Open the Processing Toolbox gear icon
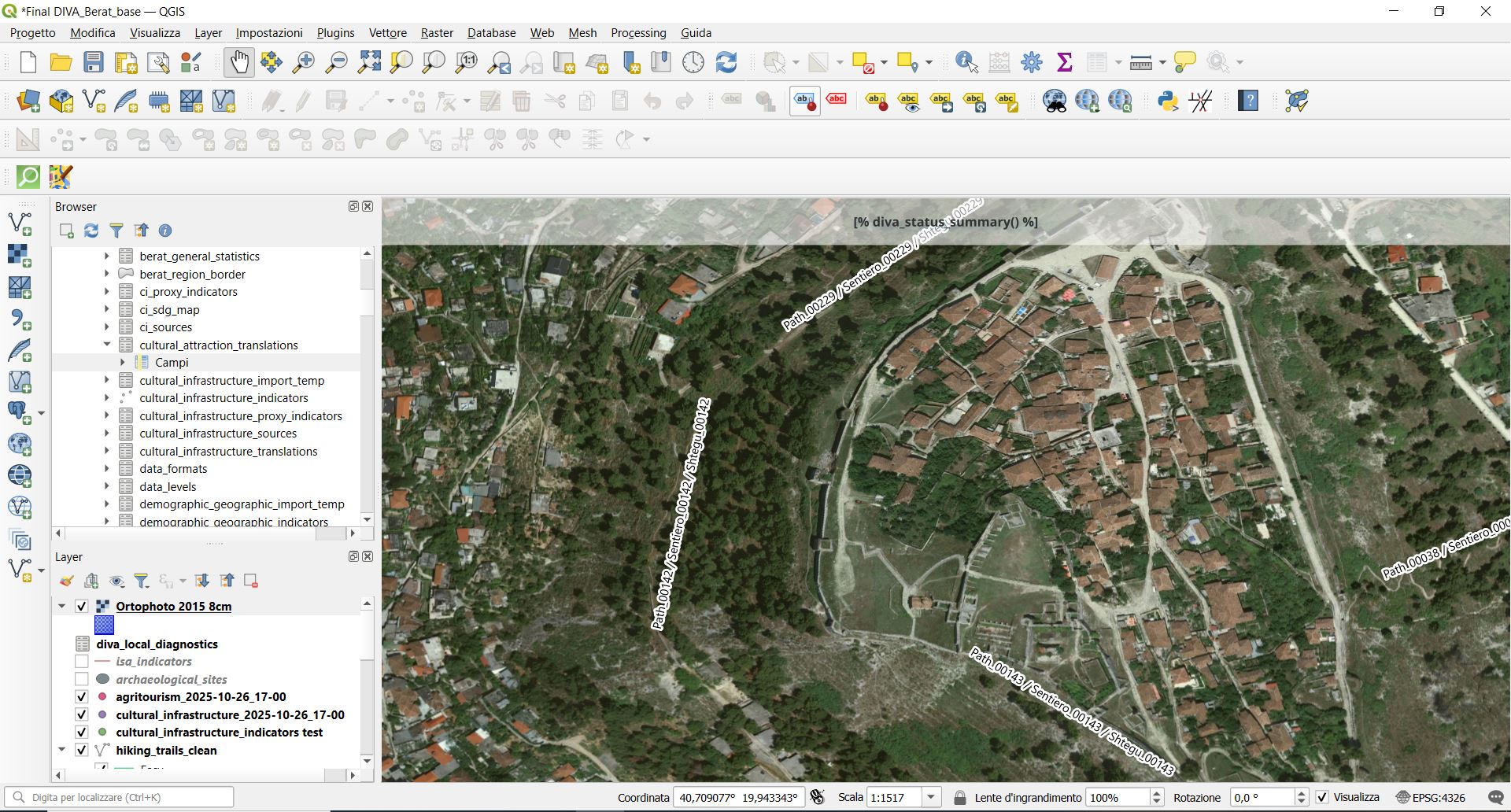The height and width of the screenshot is (812, 1511). coord(1032,62)
